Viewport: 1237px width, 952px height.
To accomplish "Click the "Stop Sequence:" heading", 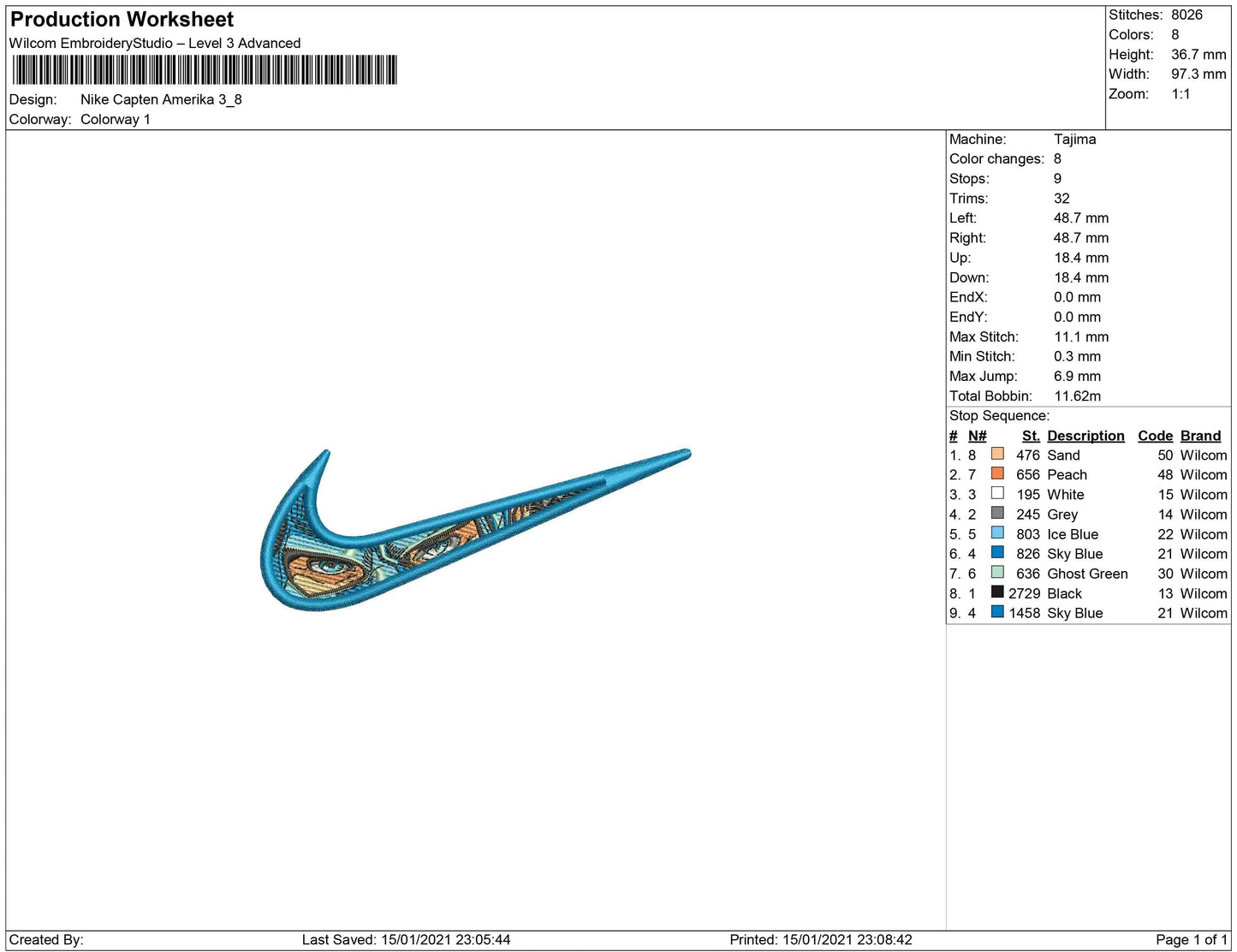I will [999, 416].
